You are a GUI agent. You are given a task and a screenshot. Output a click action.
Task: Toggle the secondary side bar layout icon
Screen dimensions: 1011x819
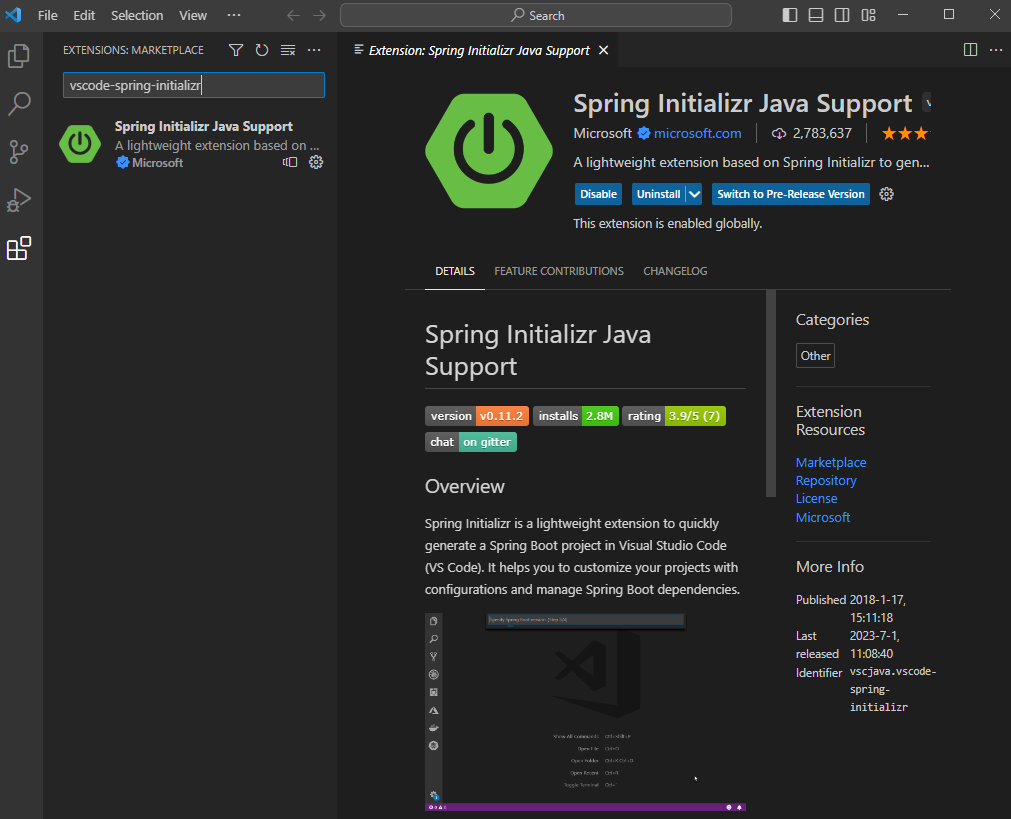[842, 15]
